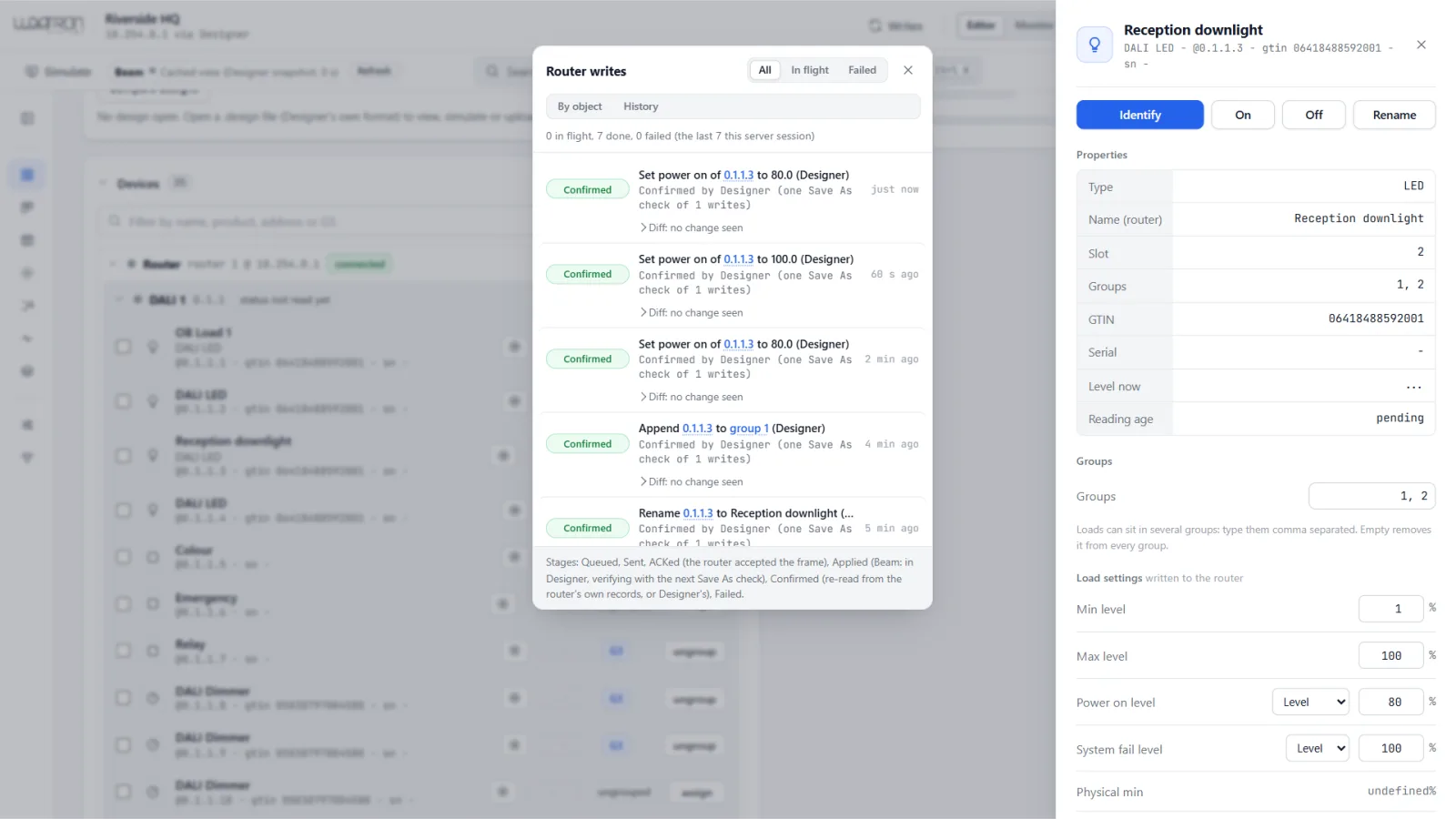Expand the diff under the 'just now' write
The image size is (1456, 819).
(692, 227)
